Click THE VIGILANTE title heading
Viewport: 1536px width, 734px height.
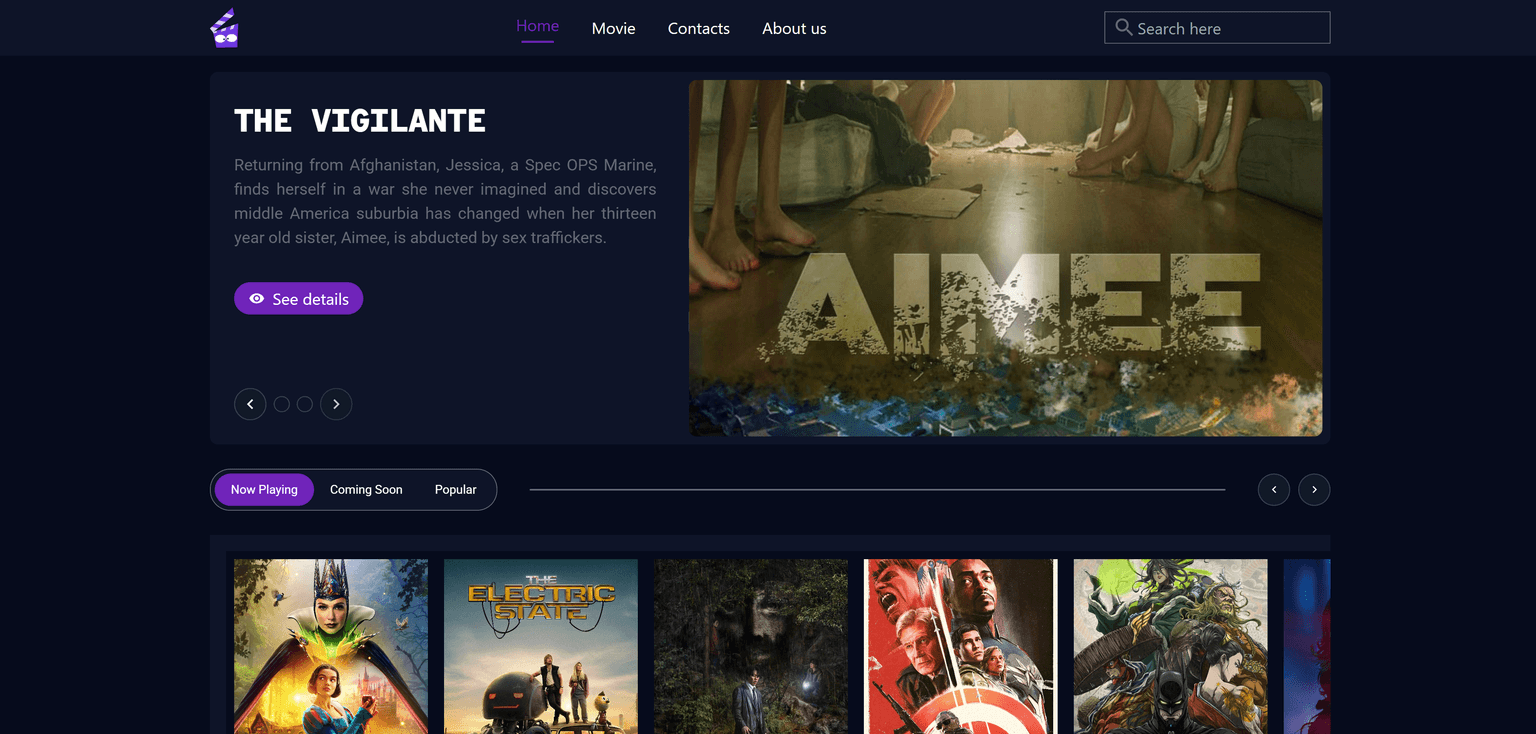click(x=360, y=121)
